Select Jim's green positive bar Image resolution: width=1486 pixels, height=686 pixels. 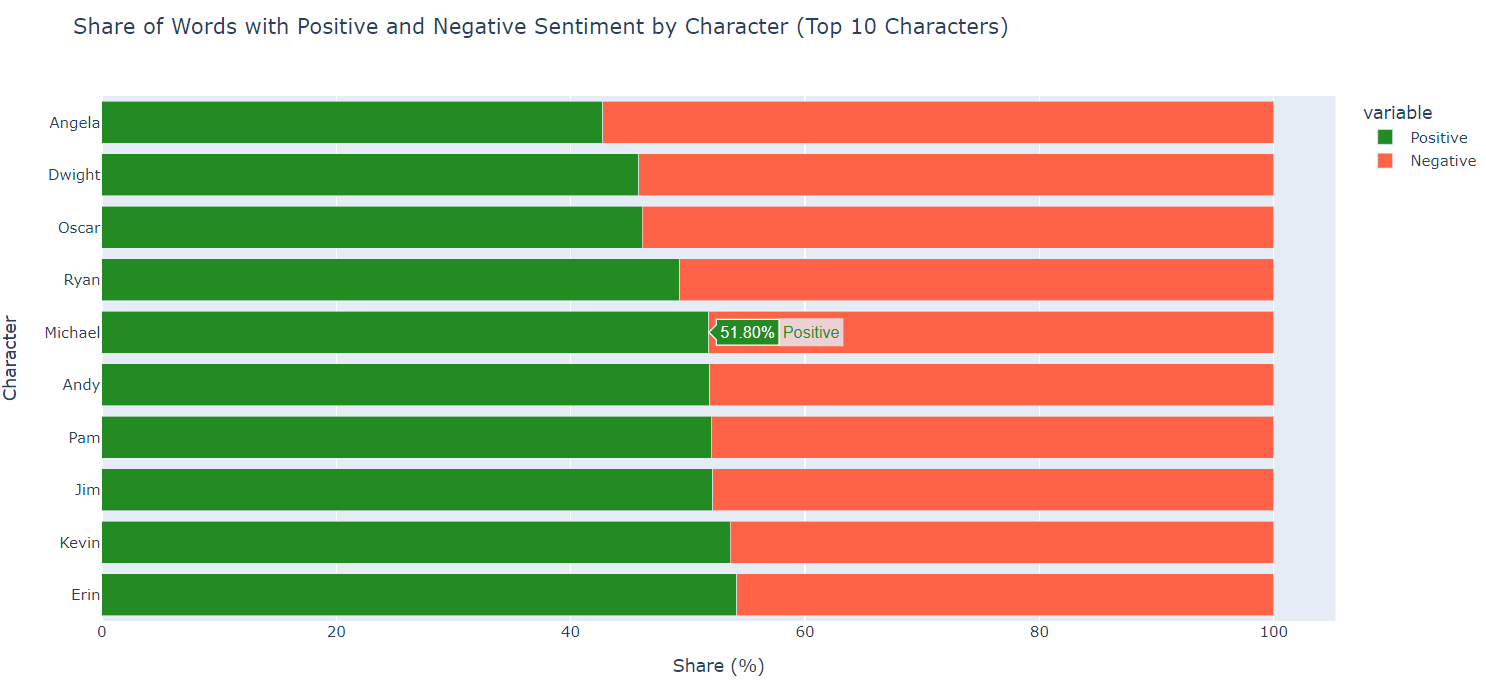coord(407,490)
